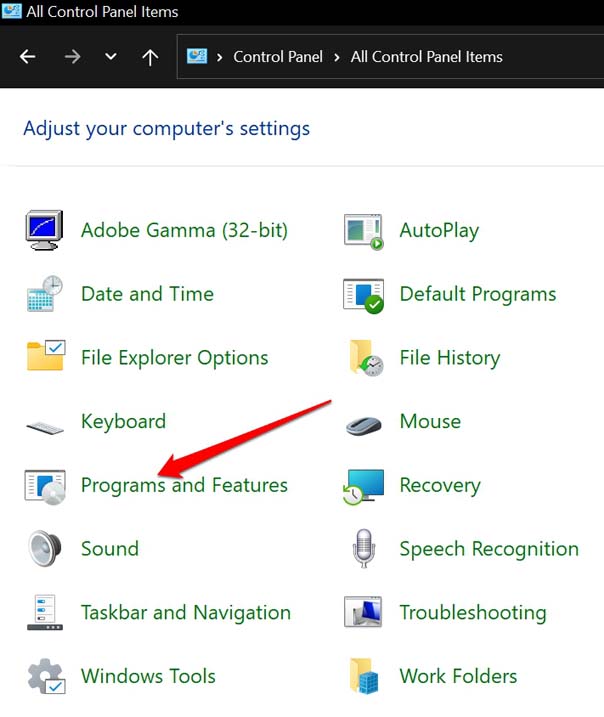Expand the chevron after Control Panel breadcrumb
Screen dimensions: 604x717
(x=337, y=57)
